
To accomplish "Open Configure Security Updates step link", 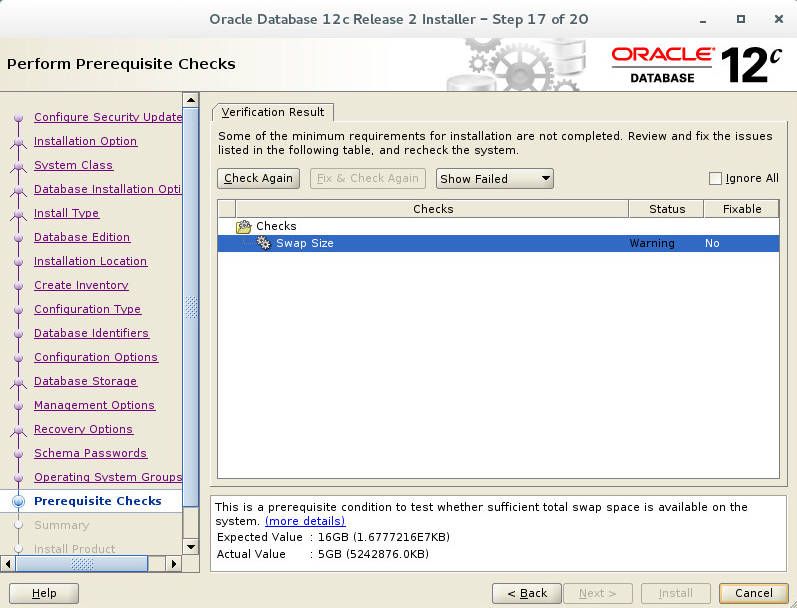I will click(108, 117).
